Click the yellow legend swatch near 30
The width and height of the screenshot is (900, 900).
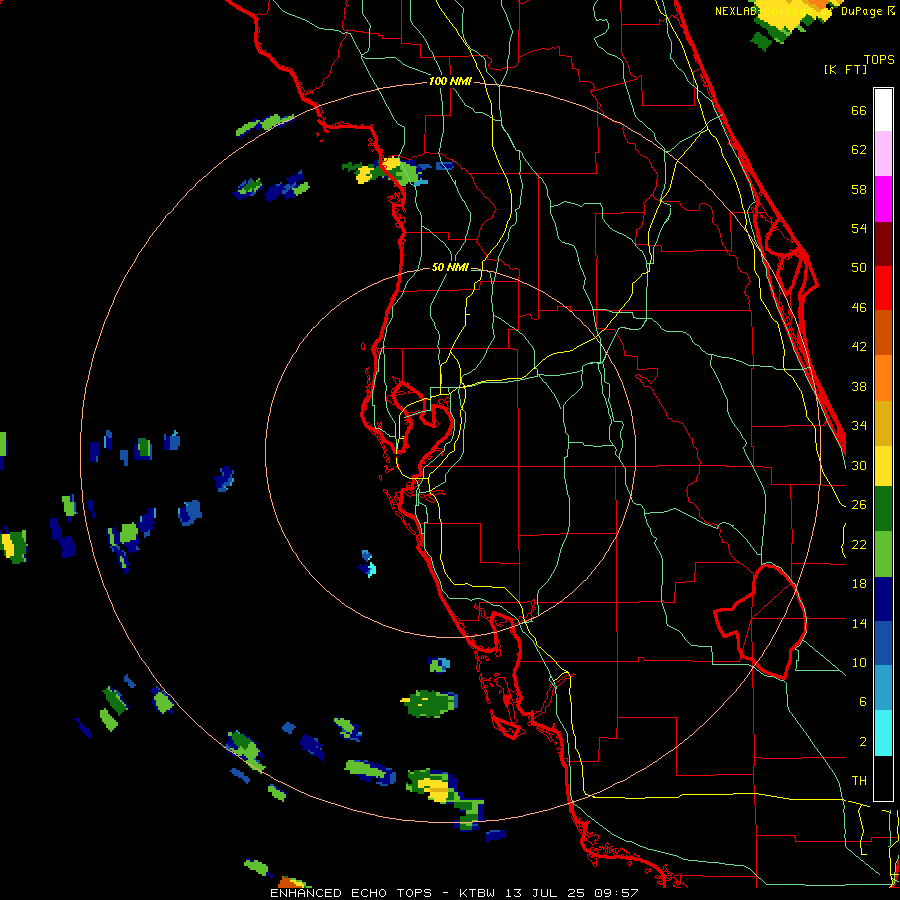point(883,466)
